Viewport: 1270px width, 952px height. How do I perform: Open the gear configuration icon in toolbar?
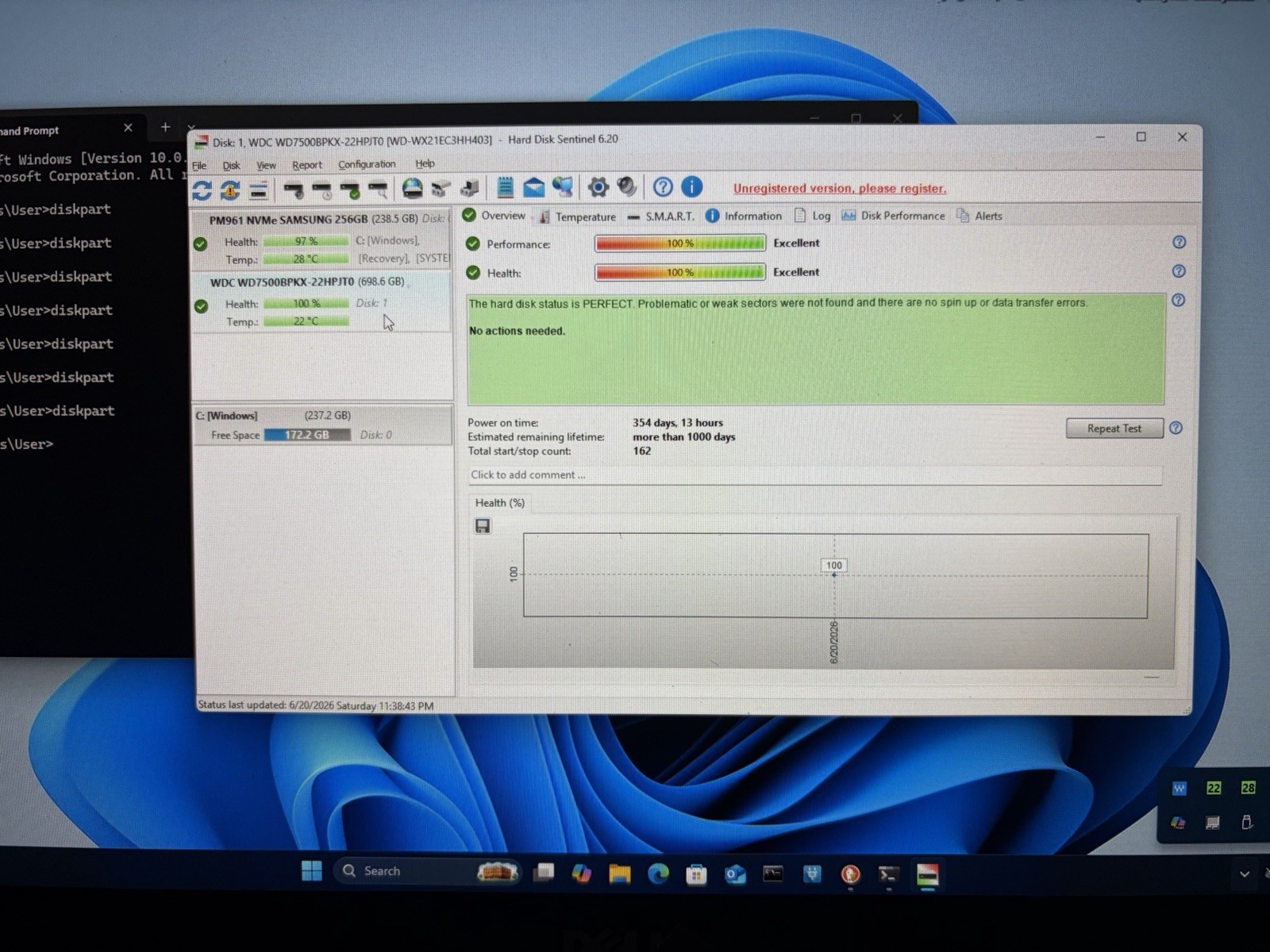pyautogui.click(x=598, y=187)
